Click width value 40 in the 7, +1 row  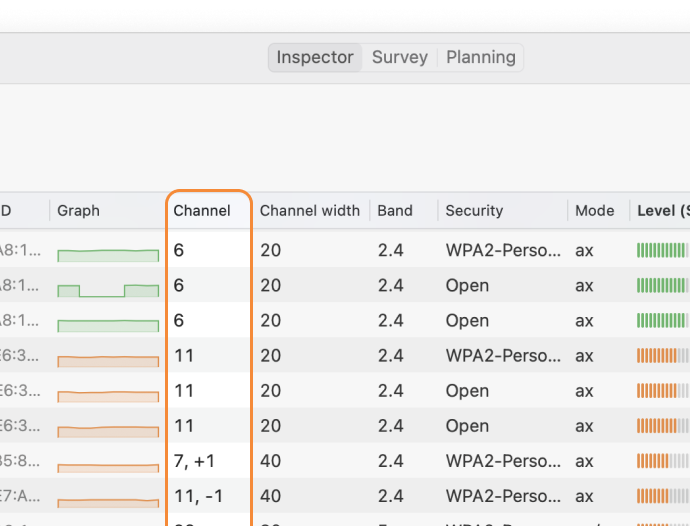[x=270, y=461]
